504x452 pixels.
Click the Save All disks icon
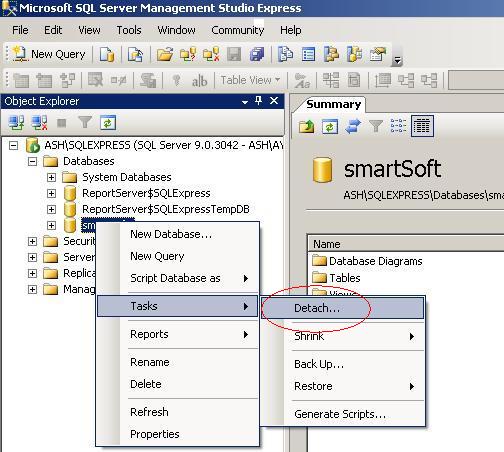click(256, 54)
